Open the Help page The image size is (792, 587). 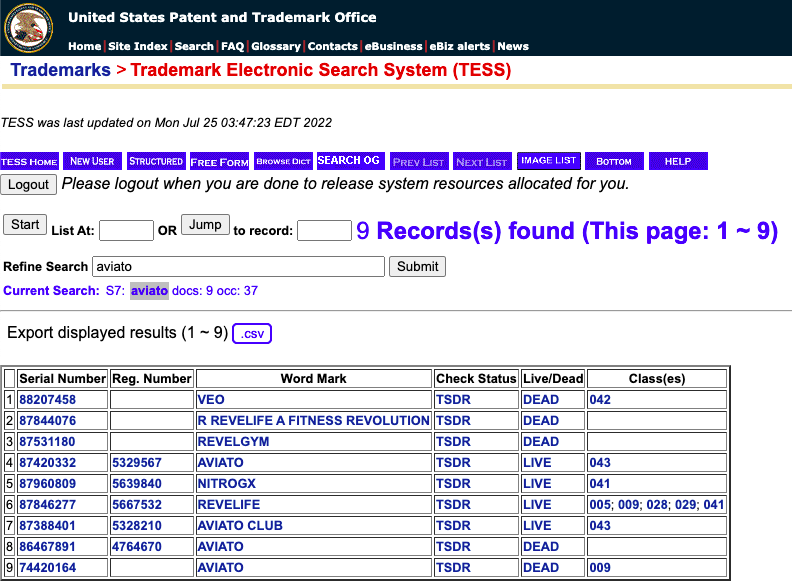(678, 161)
